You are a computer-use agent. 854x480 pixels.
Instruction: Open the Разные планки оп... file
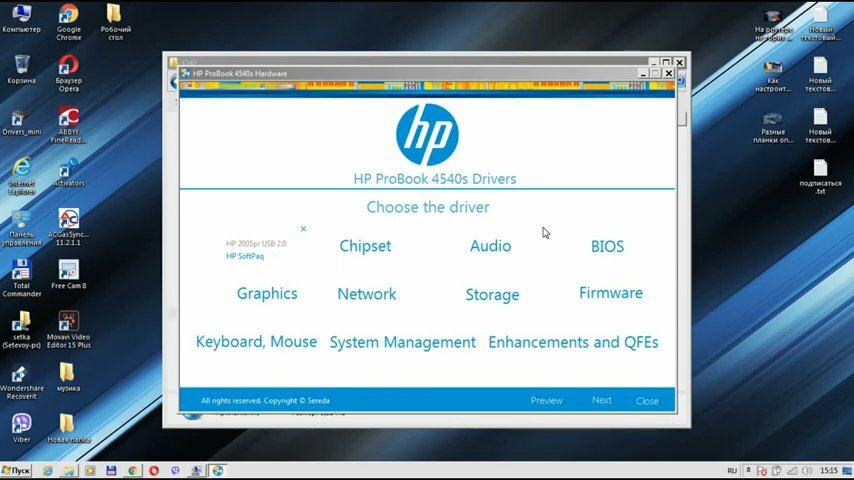773,127
